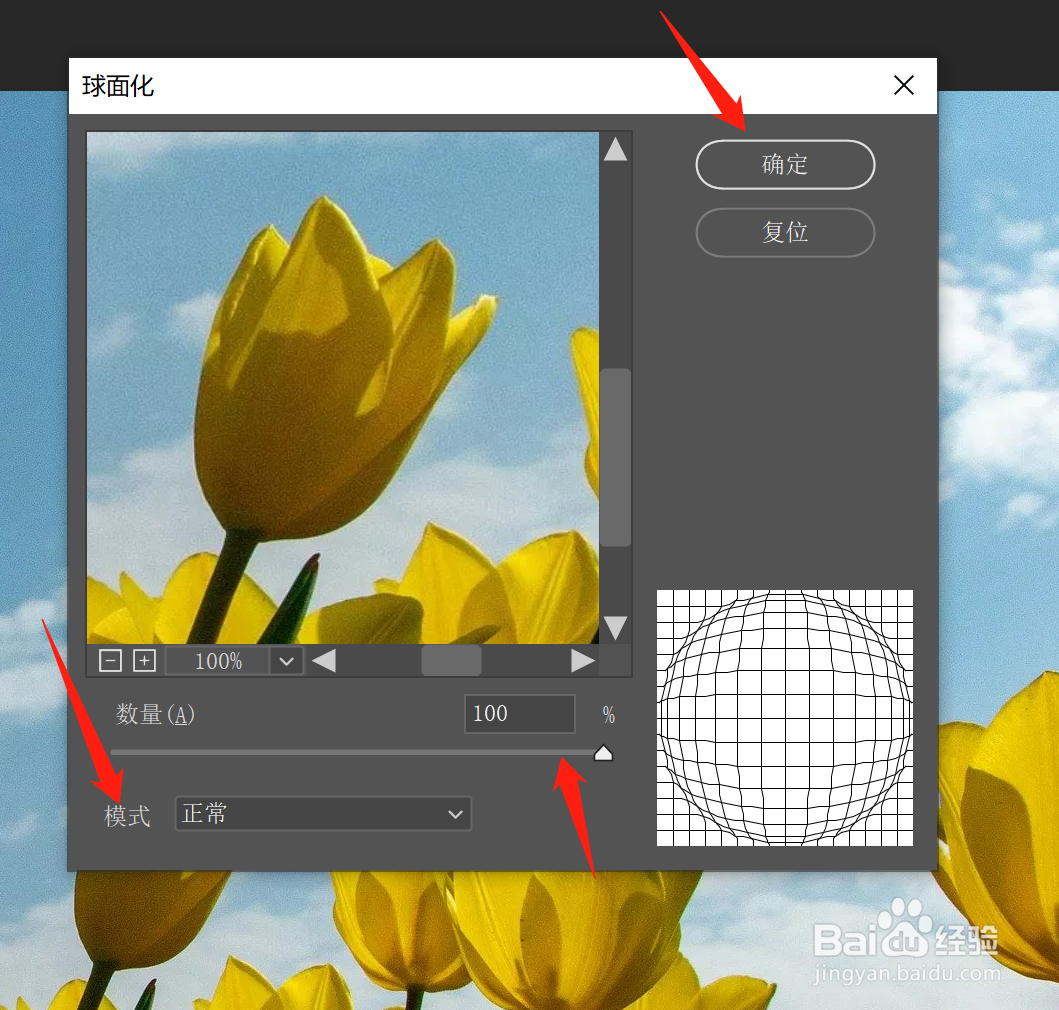Click the 数量(A) label
Viewport: 1059px width, 1010px height.
(x=155, y=714)
